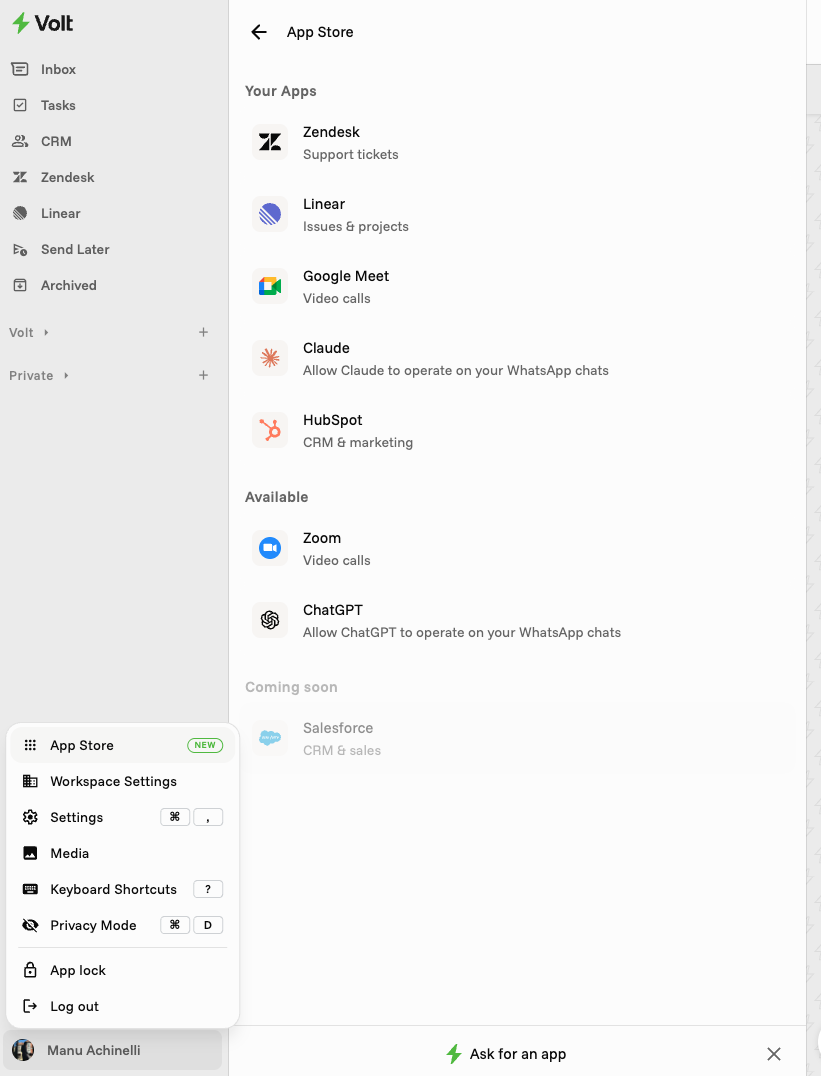The height and width of the screenshot is (1076, 821).
Task: Click the Support tickets description
Action: click(350, 154)
